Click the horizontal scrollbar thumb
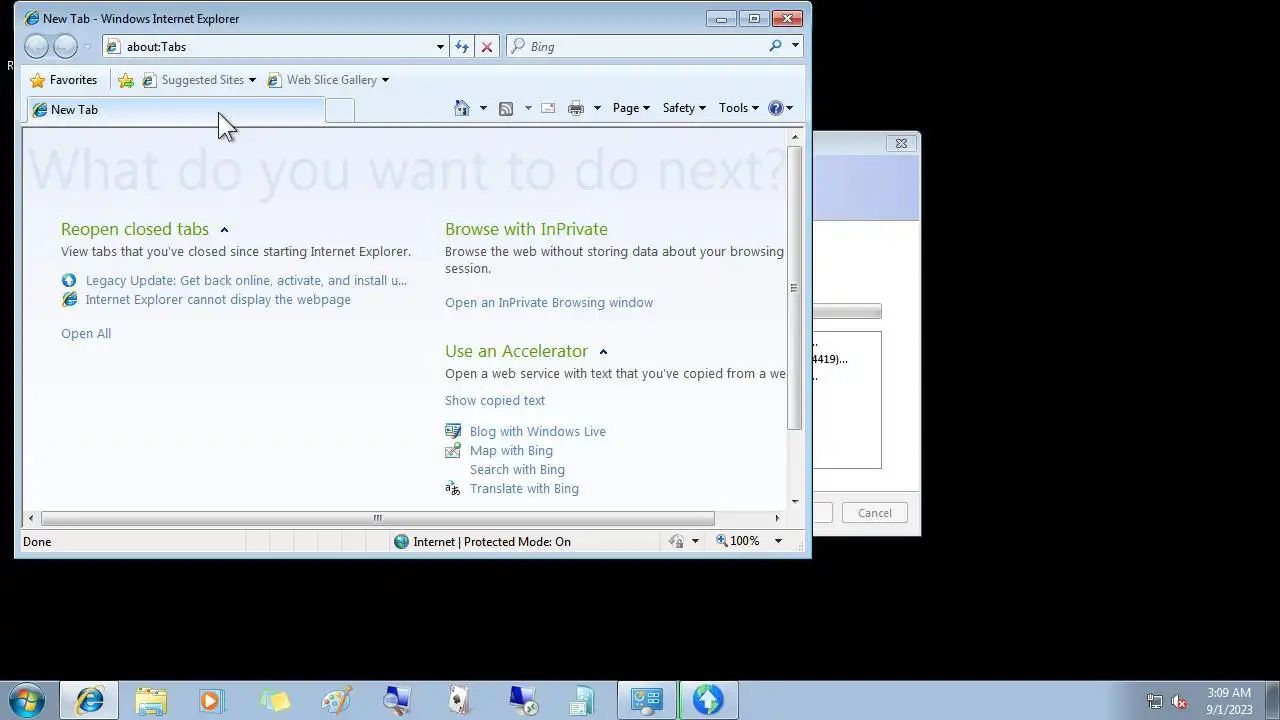Screen dimensions: 1280x720 point(377,518)
